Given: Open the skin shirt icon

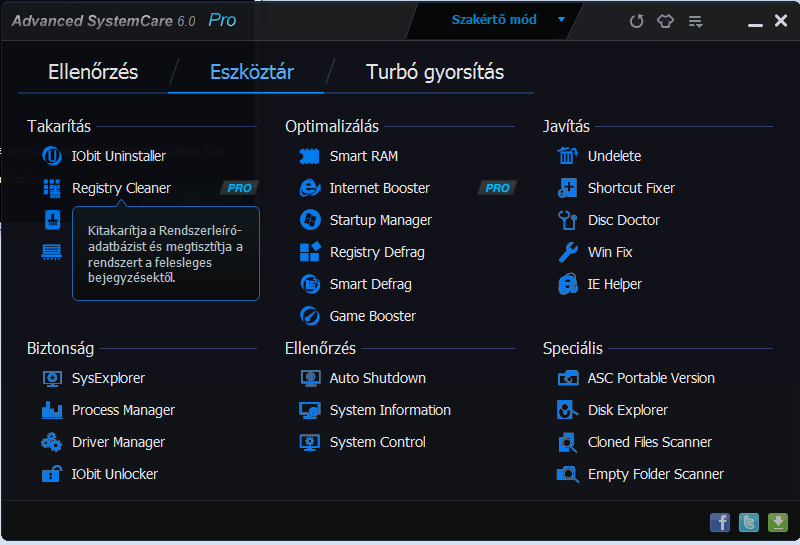Looking at the screenshot, I should click(x=665, y=21).
